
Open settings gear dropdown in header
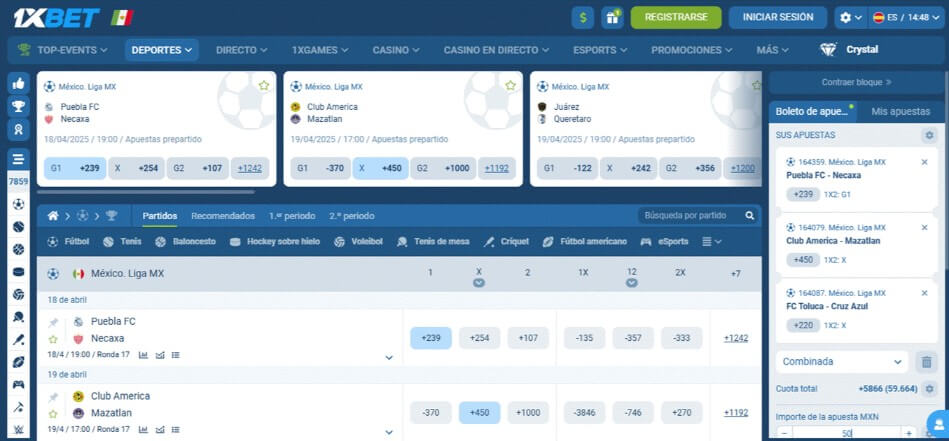tap(851, 18)
